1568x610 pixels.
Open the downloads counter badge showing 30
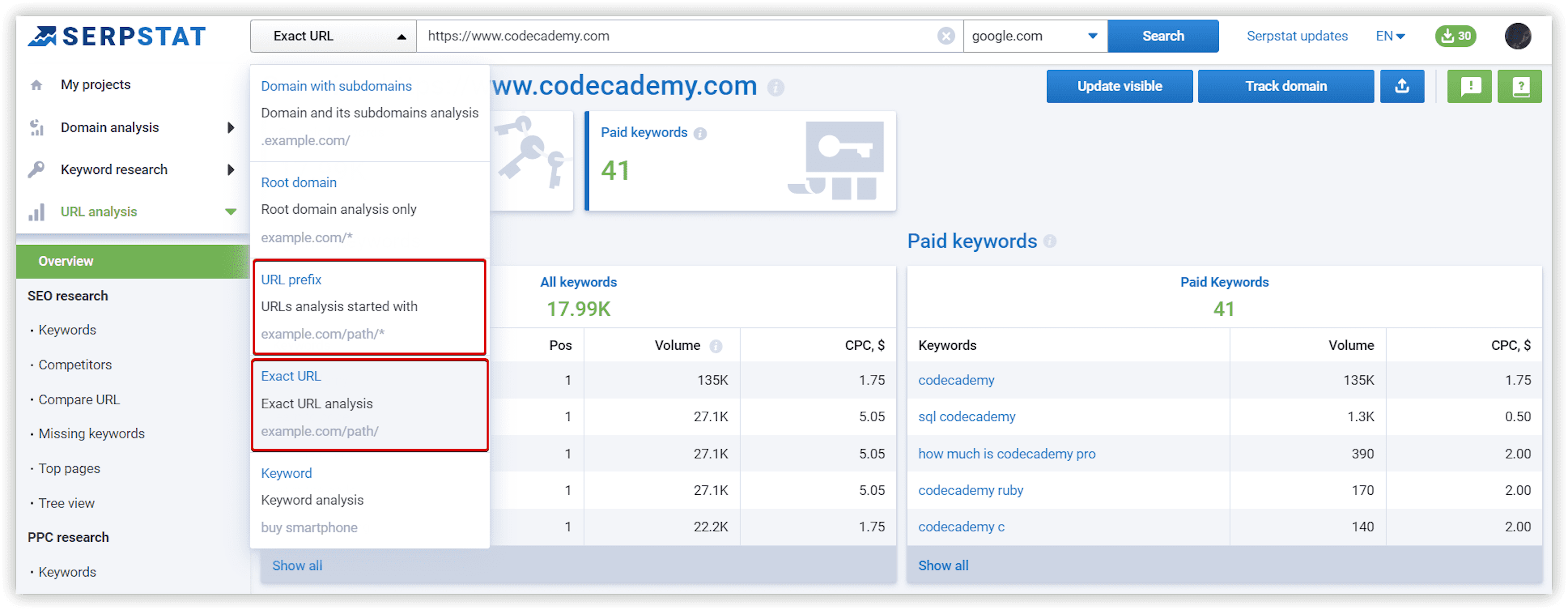1455,36
